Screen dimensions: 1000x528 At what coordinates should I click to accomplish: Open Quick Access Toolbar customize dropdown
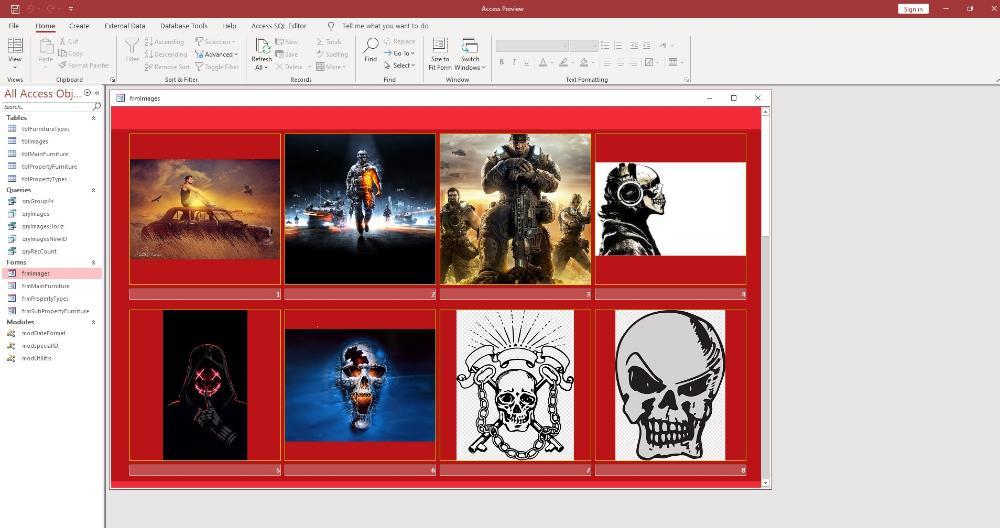coord(71,9)
